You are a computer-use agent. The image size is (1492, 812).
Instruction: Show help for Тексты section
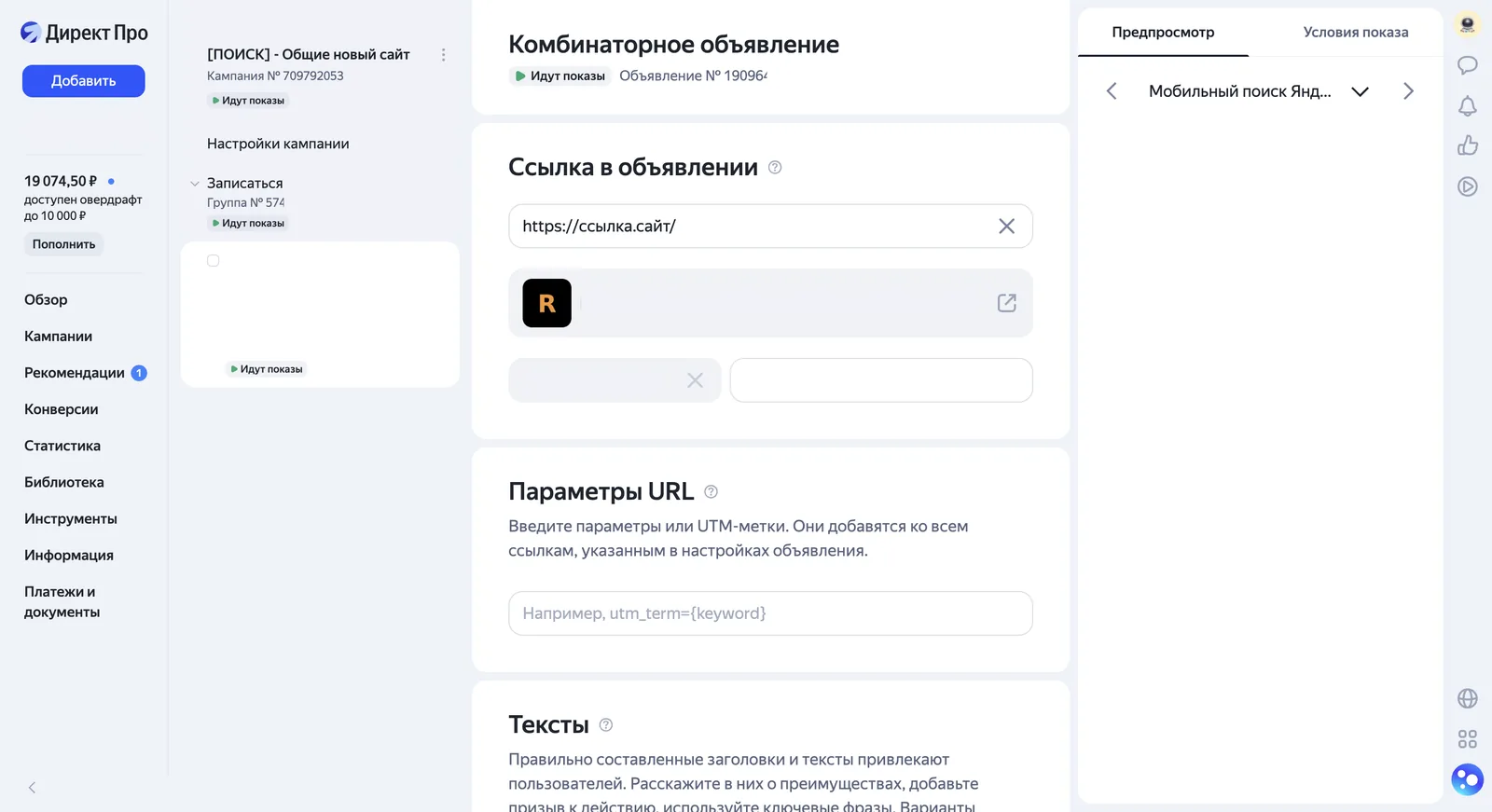click(606, 724)
